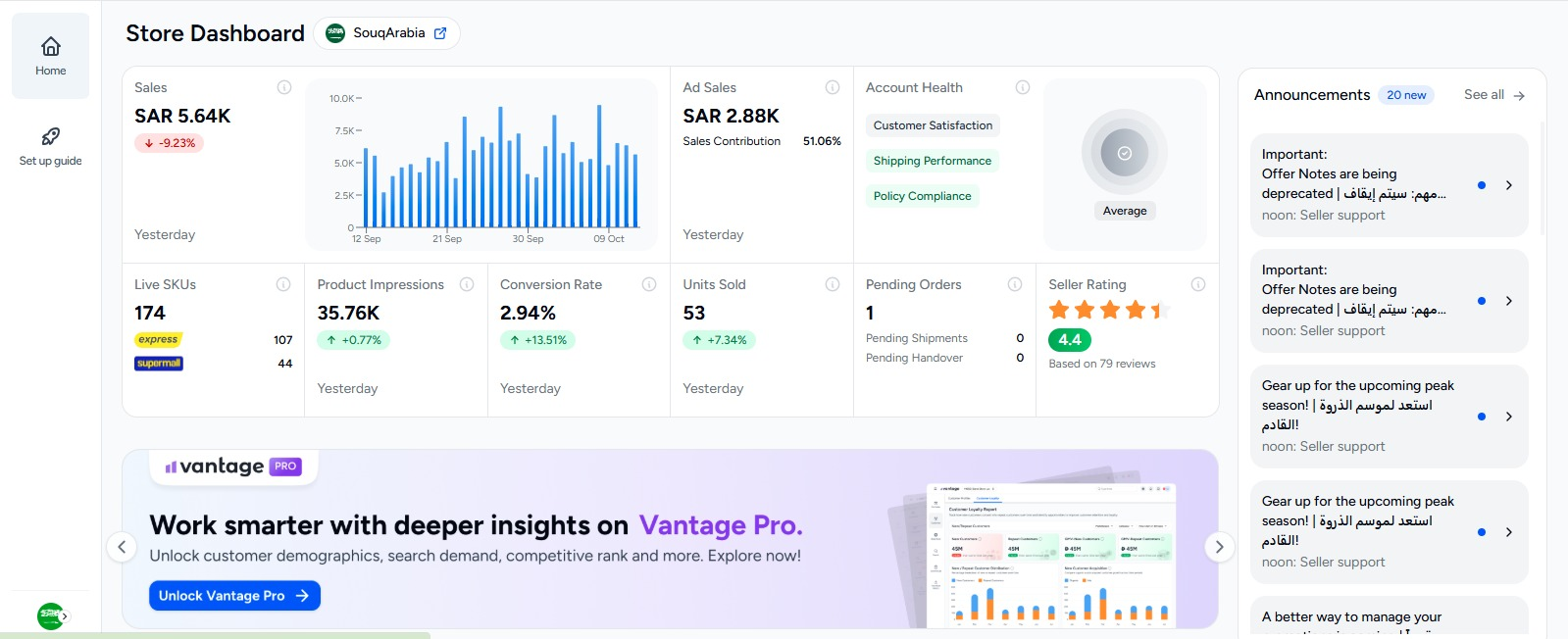Open second Offer Notes deprecated announcement chevron
This screenshot has width=1568, height=639.
click(1509, 301)
